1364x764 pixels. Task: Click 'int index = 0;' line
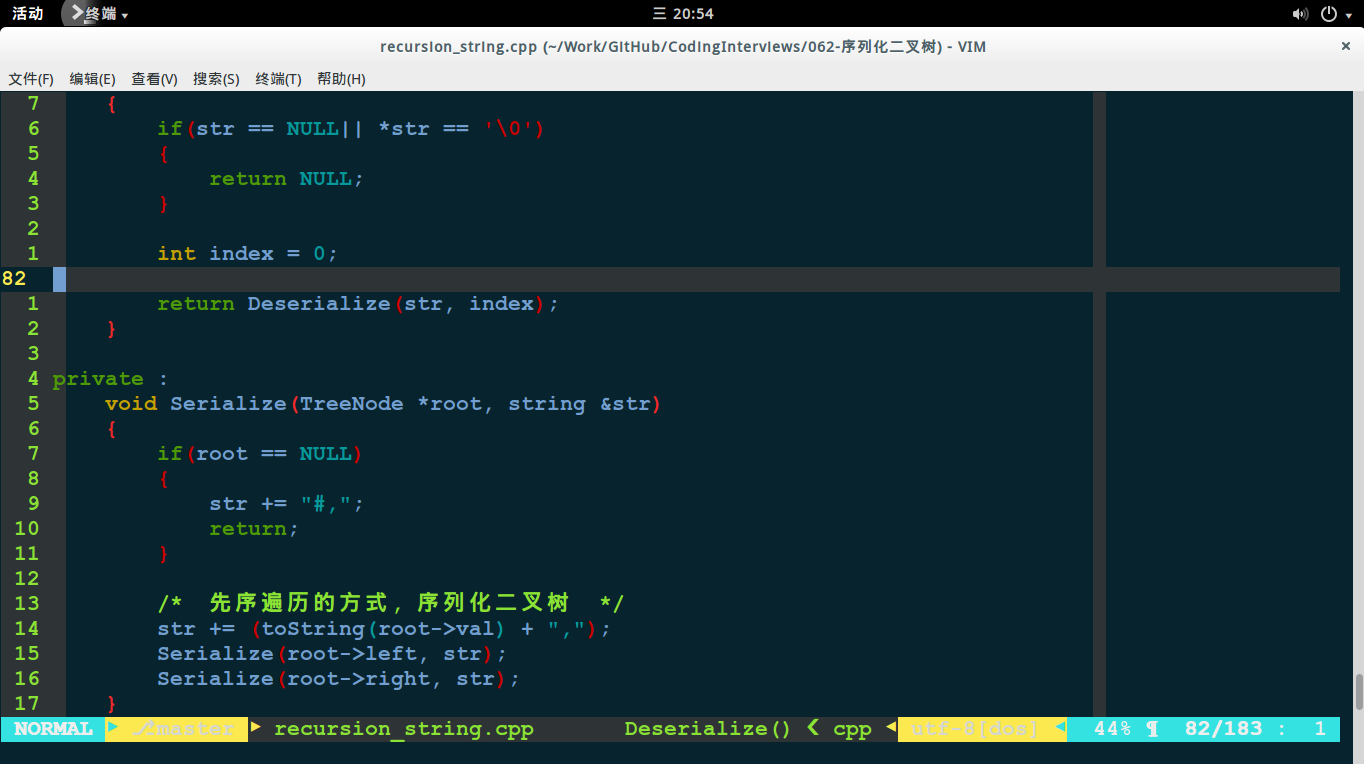click(248, 254)
